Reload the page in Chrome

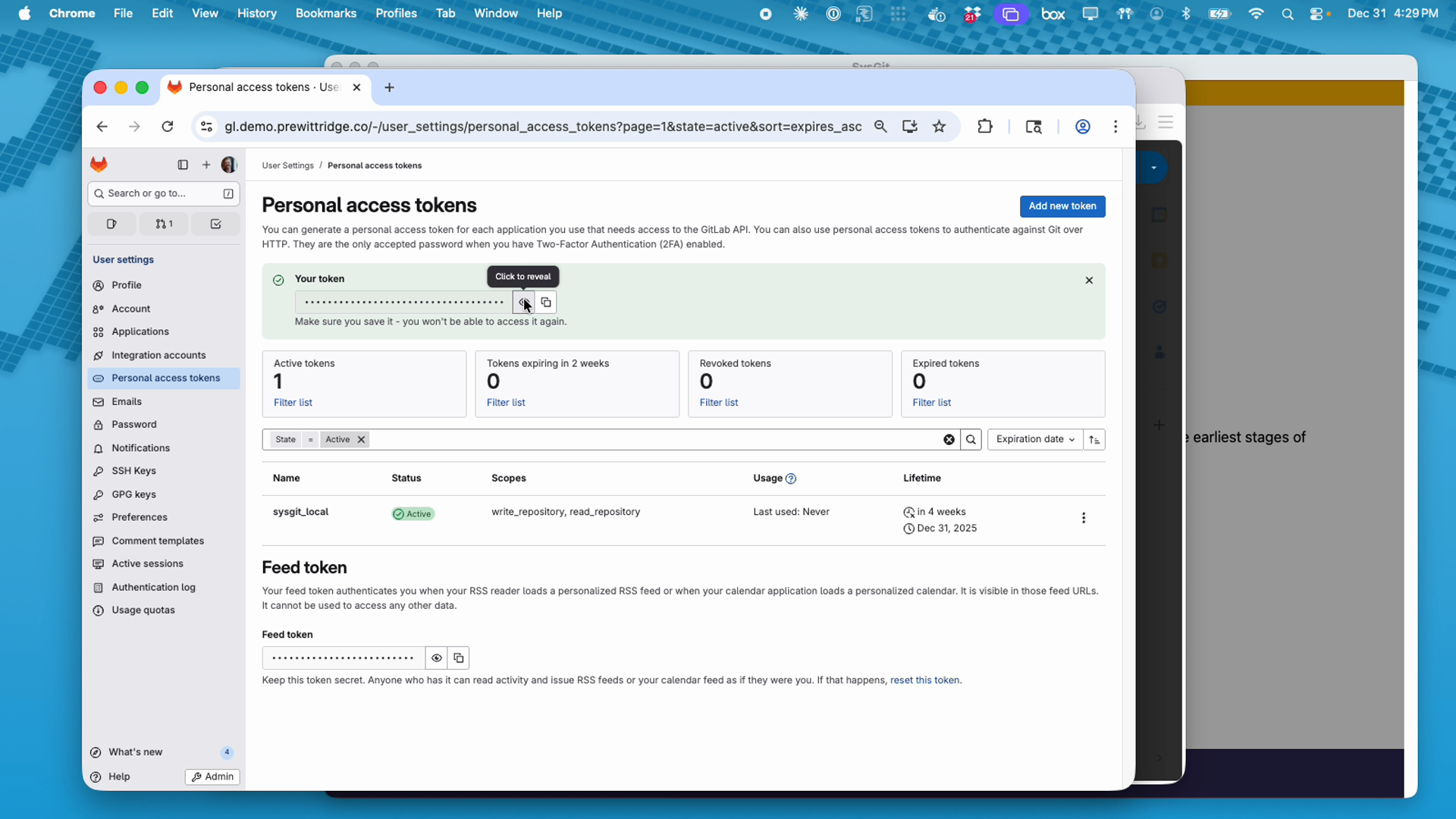point(168,127)
